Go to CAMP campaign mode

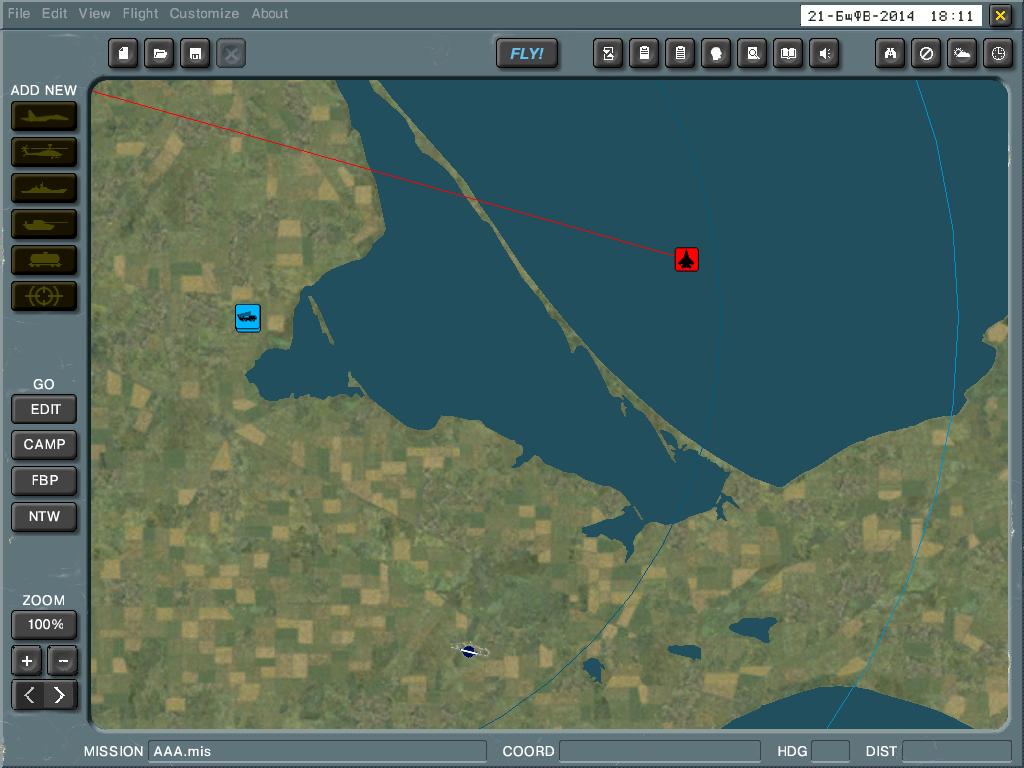[x=44, y=445]
